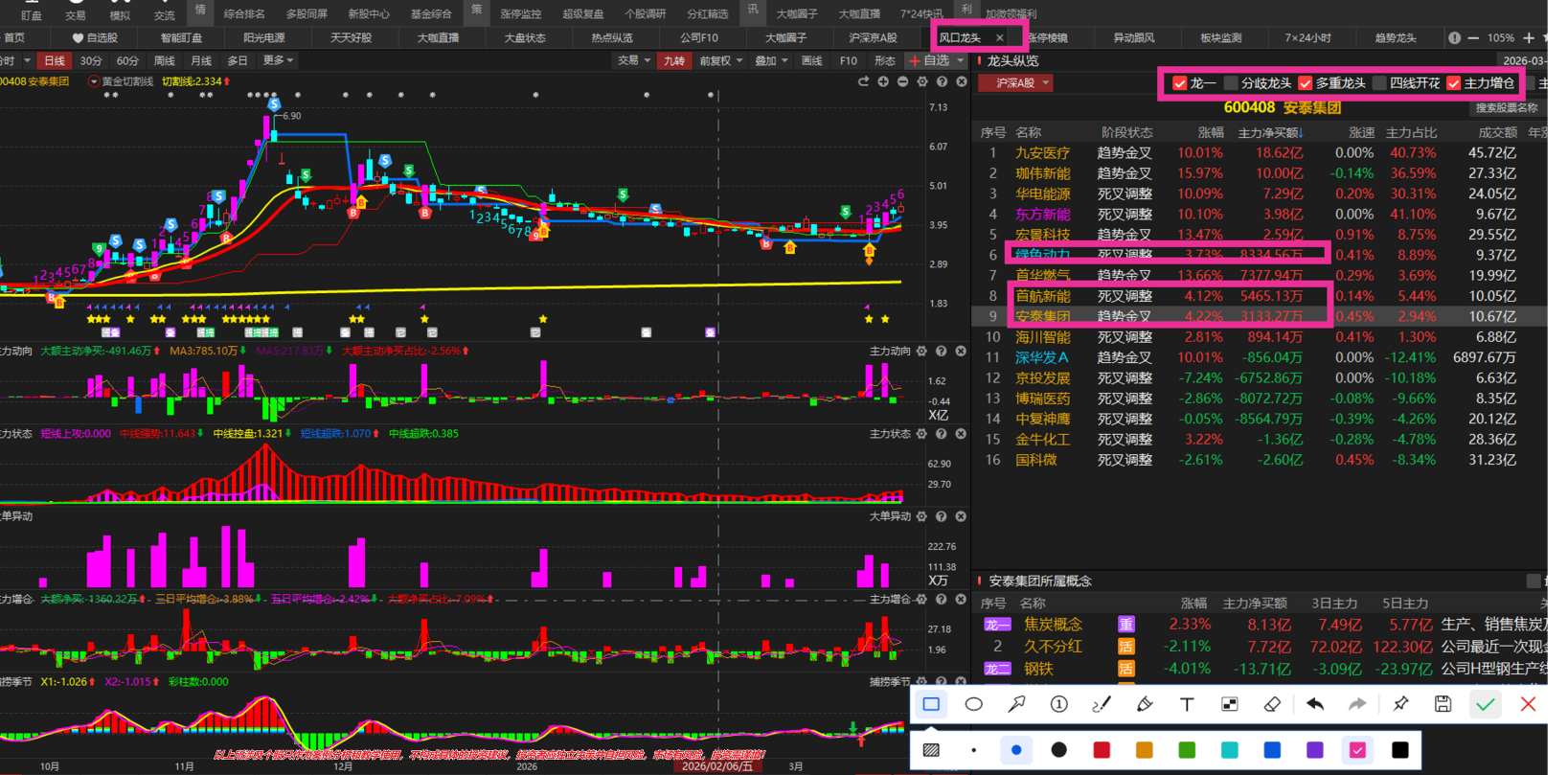This screenshot has width=1568, height=775.
Task: Click the 搜索股票名称 search field
Action: (x=1506, y=107)
